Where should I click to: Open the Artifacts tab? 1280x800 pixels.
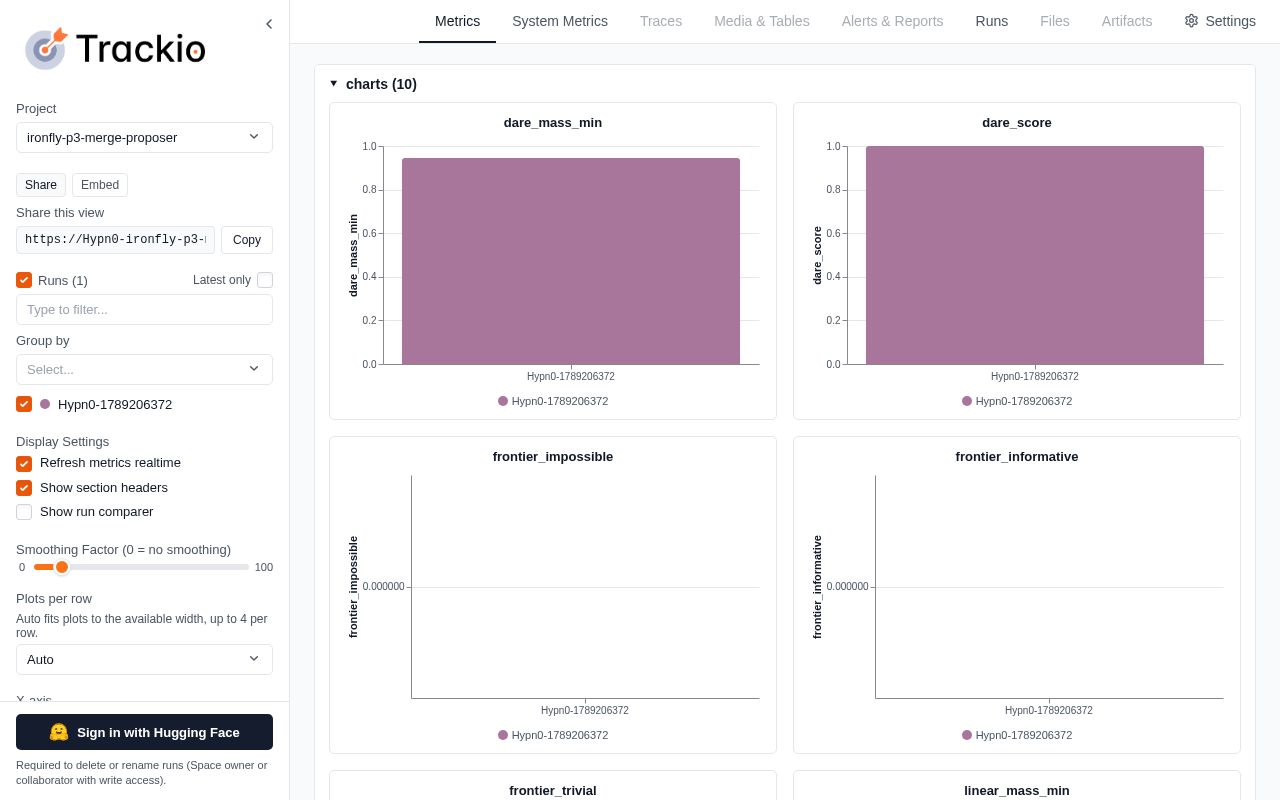pyautogui.click(x=1127, y=21)
